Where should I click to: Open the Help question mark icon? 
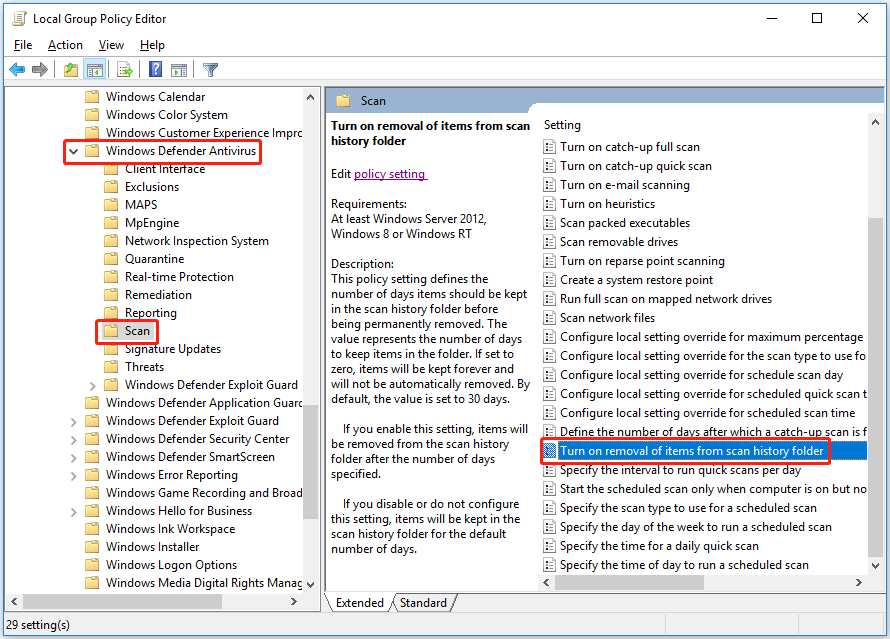[156, 69]
